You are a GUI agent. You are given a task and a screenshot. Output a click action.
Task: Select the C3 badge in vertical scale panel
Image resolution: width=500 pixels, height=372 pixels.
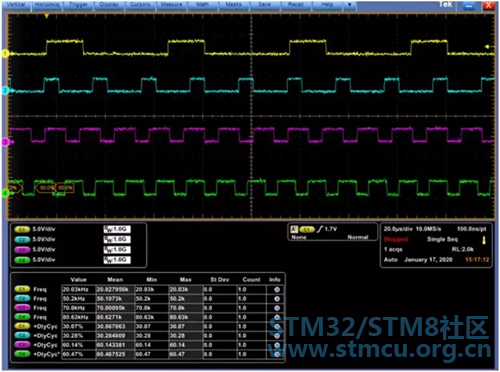pyautogui.click(x=22, y=250)
